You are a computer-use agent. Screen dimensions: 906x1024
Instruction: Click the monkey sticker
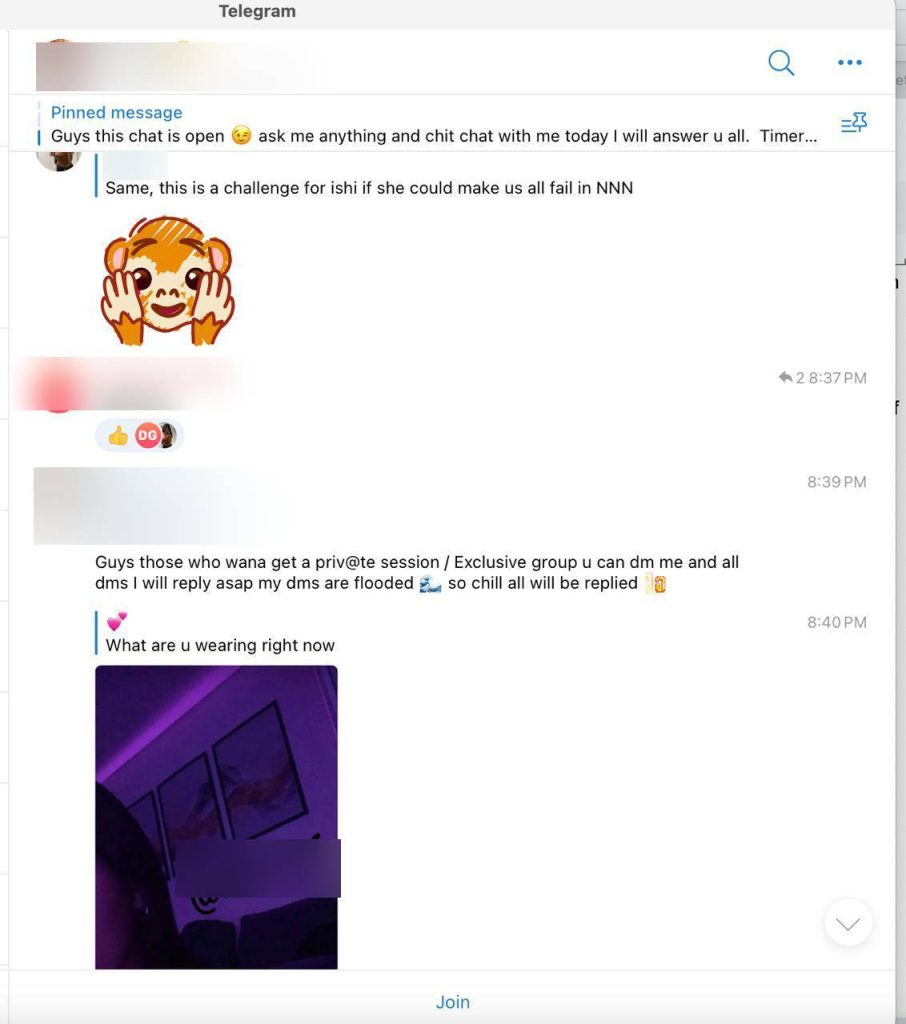(x=168, y=281)
